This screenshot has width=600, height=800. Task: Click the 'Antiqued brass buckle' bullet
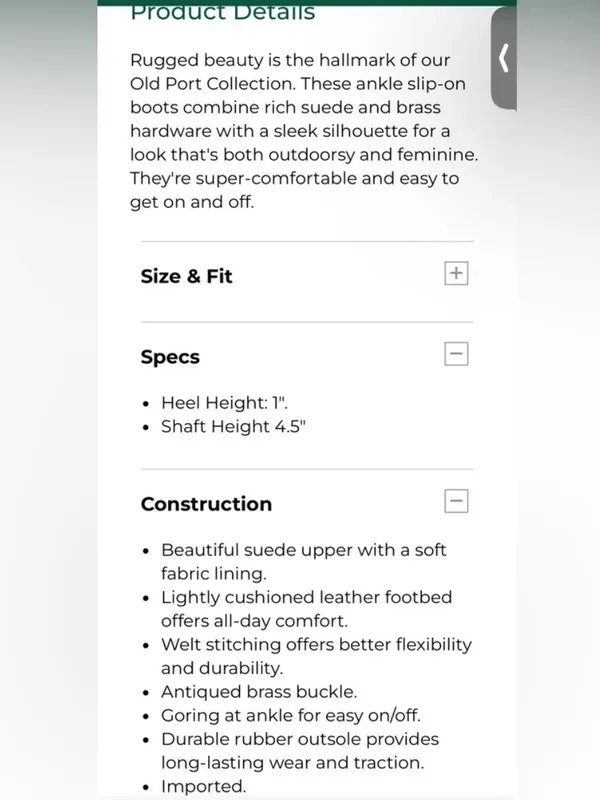coord(259,692)
